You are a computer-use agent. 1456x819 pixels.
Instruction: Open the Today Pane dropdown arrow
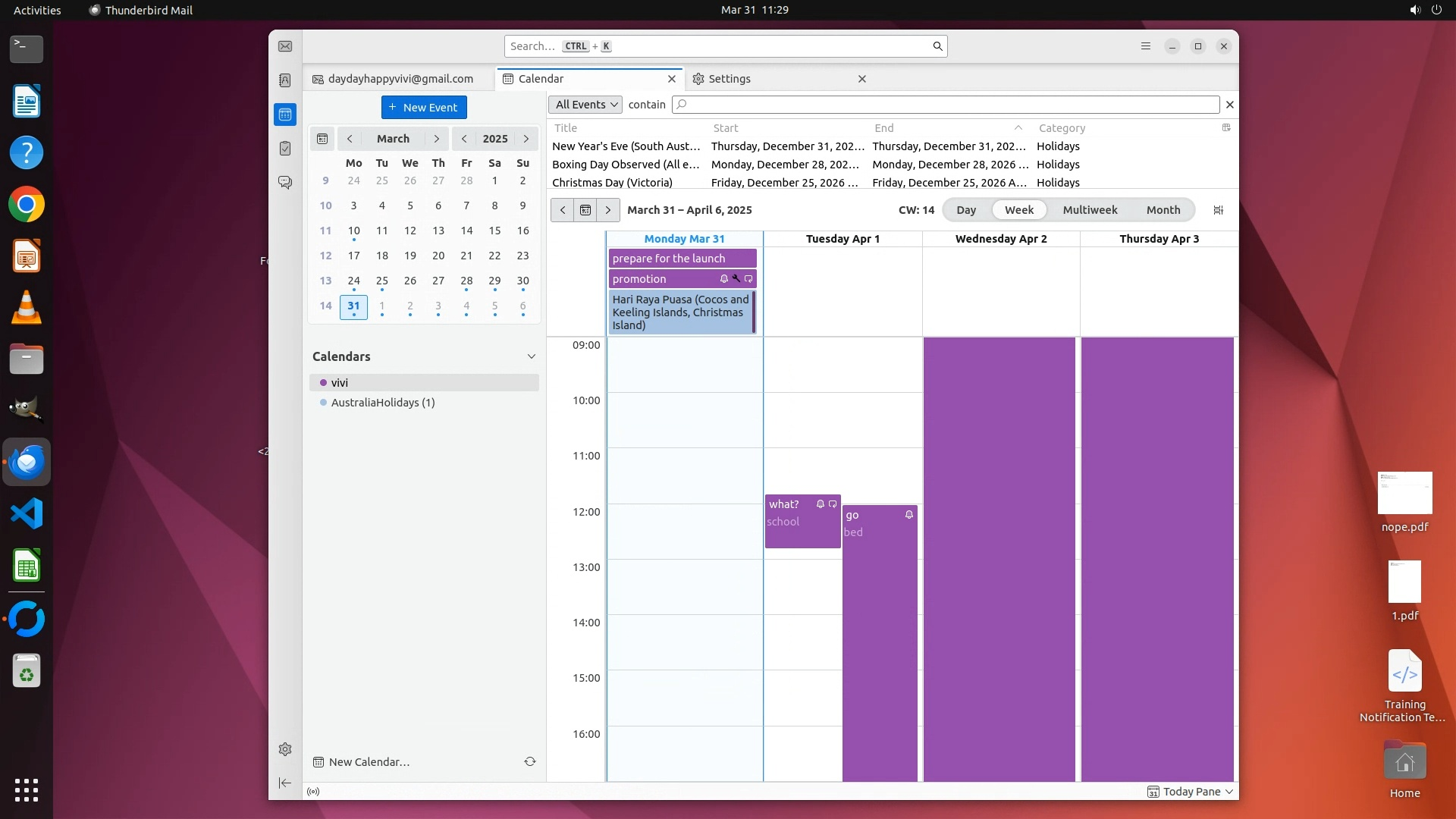pyautogui.click(x=1229, y=792)
